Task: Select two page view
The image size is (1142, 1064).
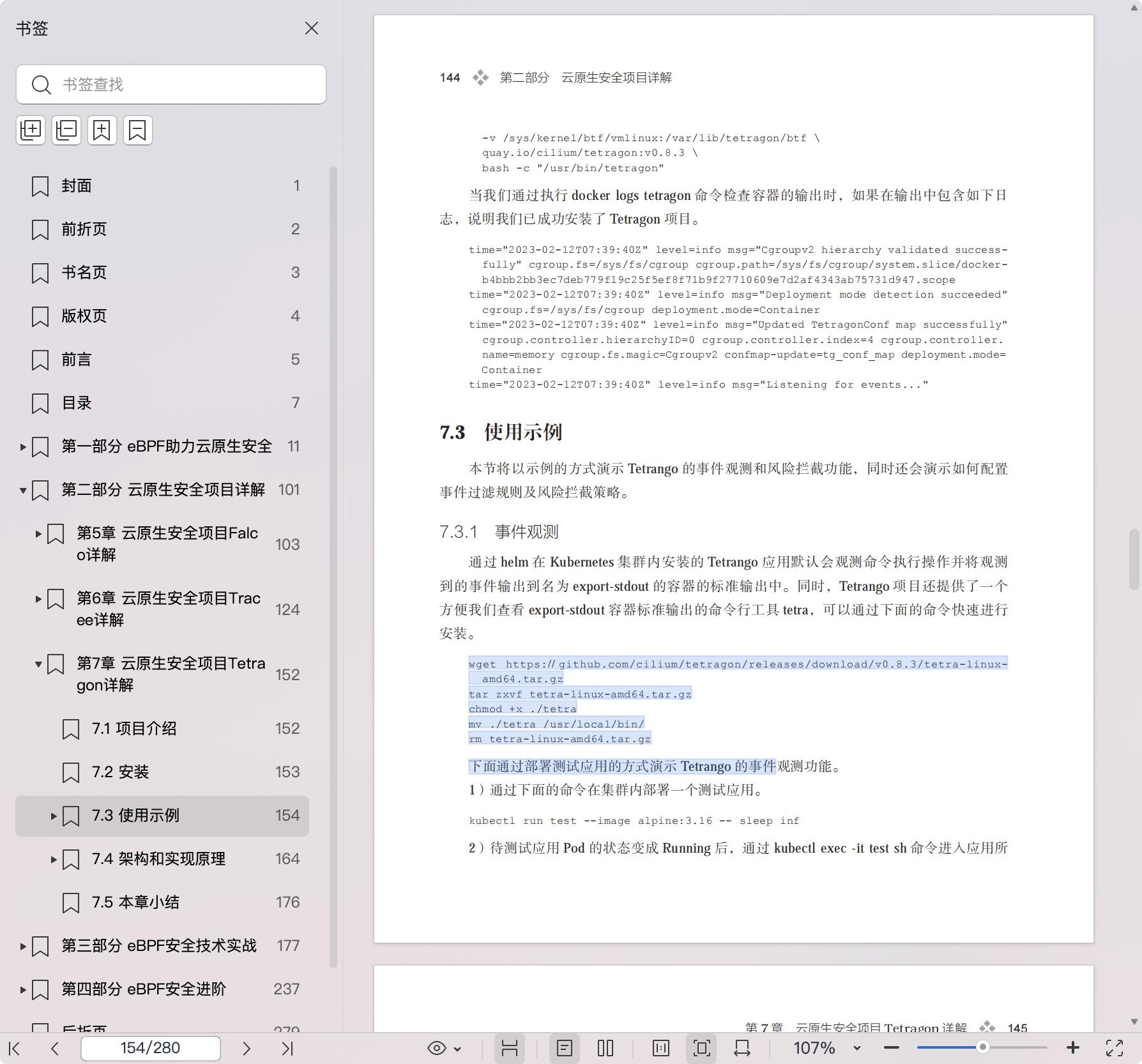Action: 605,1048
